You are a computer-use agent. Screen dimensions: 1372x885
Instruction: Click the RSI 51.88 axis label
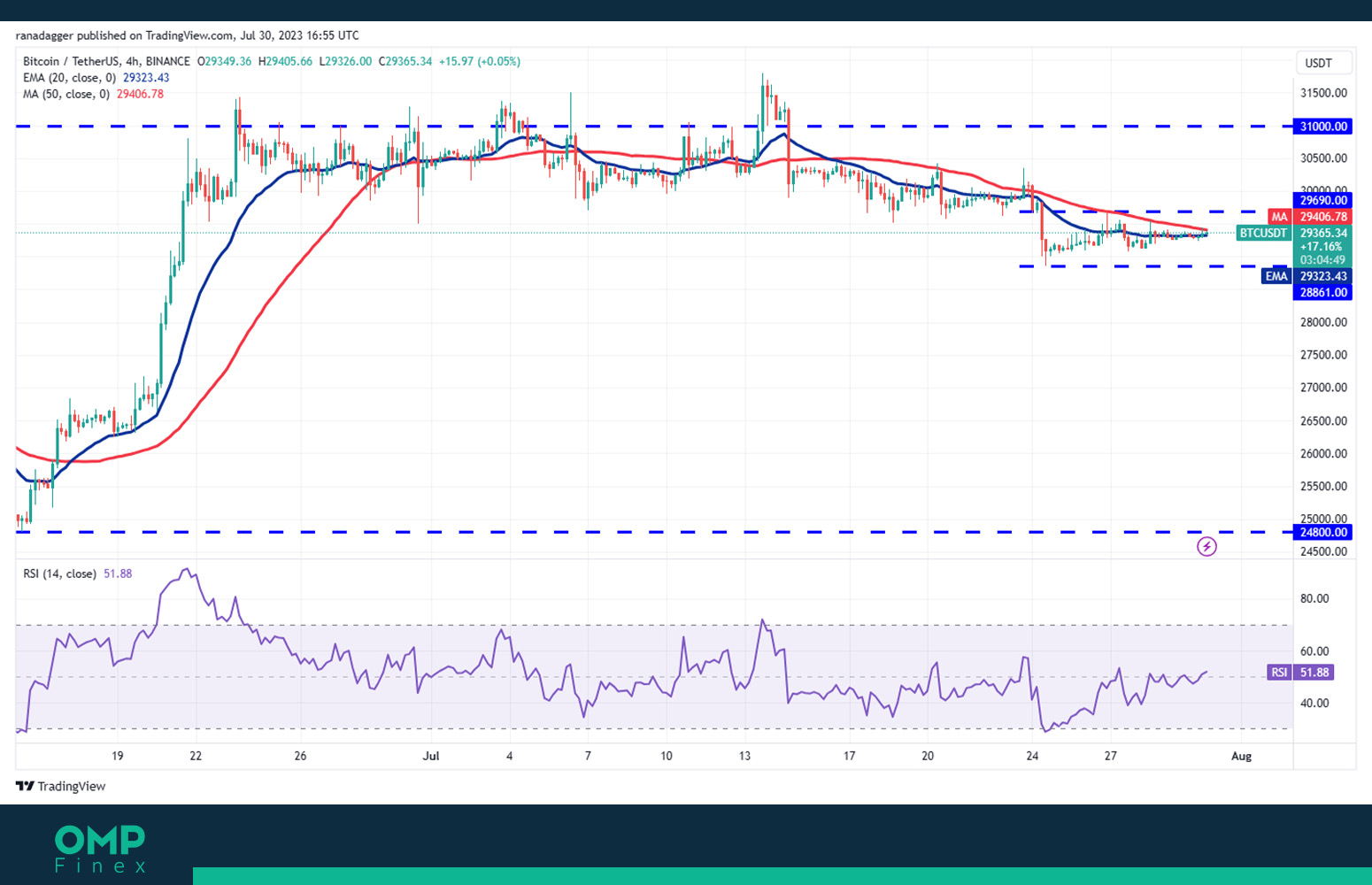tap(1300, 673)
